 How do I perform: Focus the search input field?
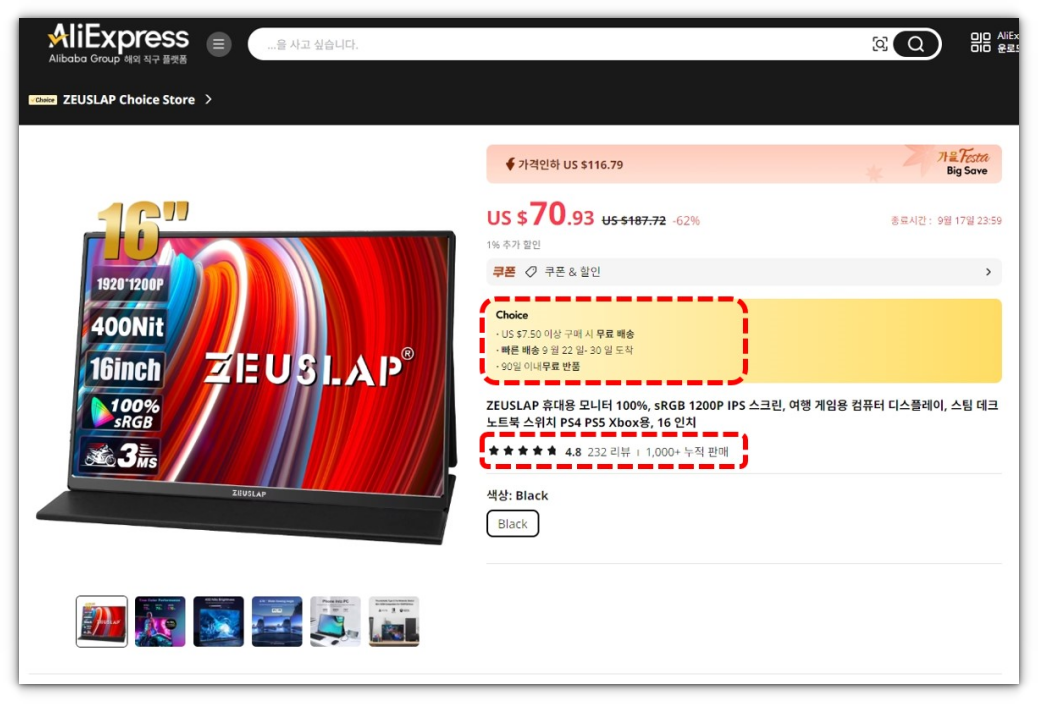563,44
